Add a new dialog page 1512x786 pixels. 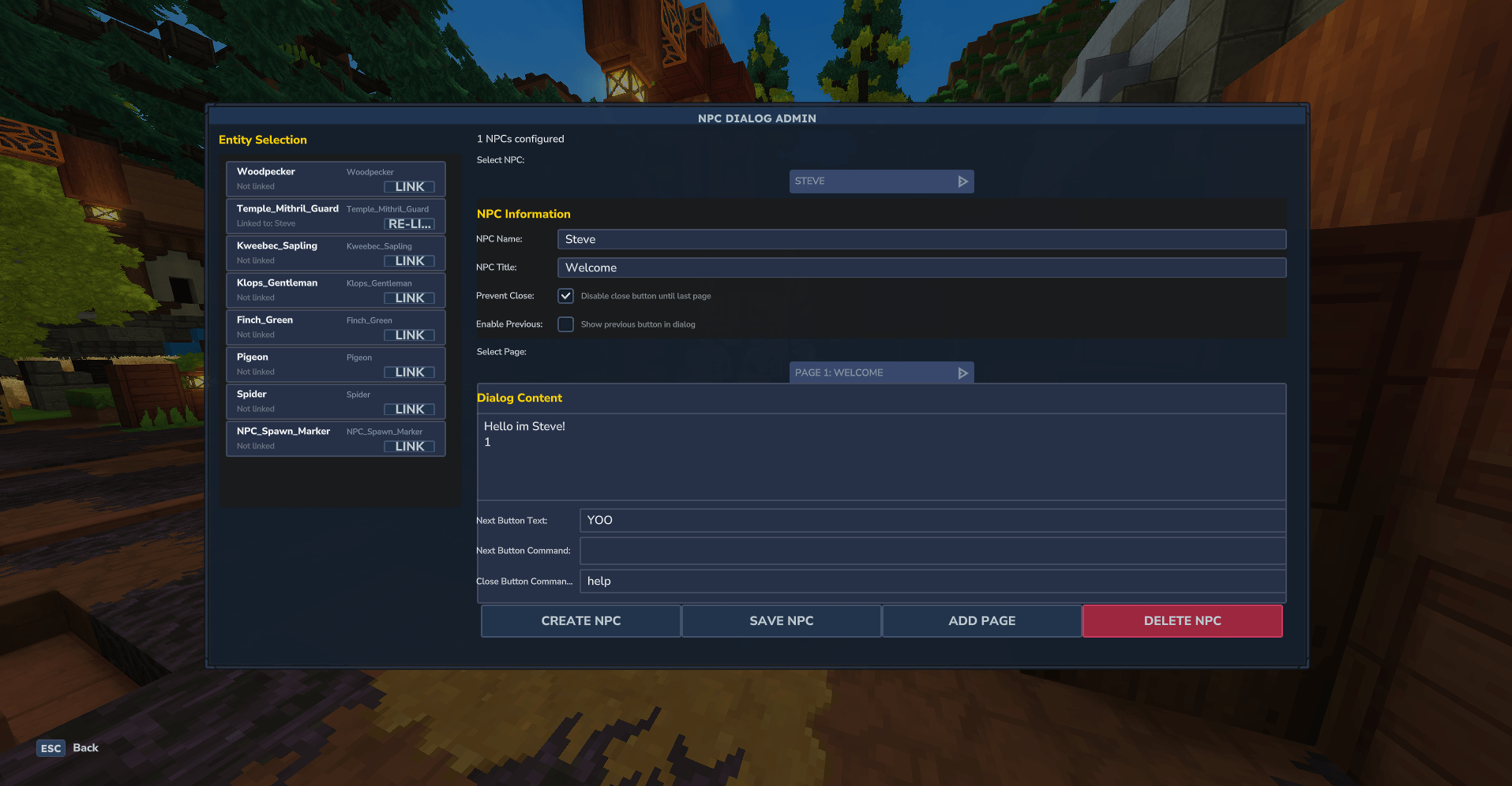pyautogui.click(x=981, y=621)
